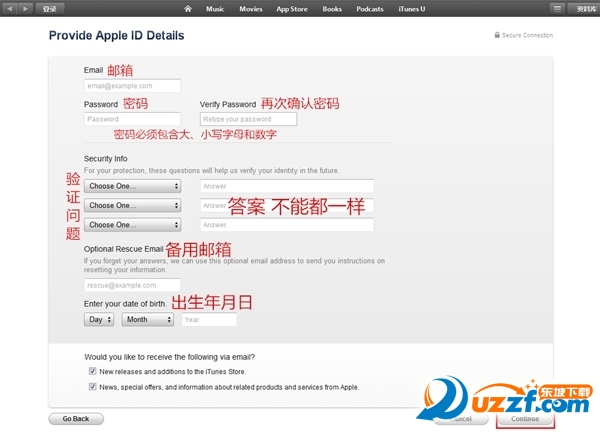Uncheck New releases and additions checkbox
Viewport: 600px width, 437px height.
point(93,371)
